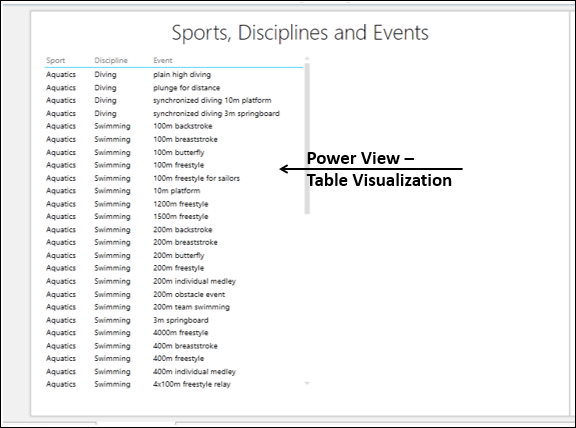Click the table's vertical scrollbar thumb
This screenshot has height=428, width=576.
click(307, 139)
